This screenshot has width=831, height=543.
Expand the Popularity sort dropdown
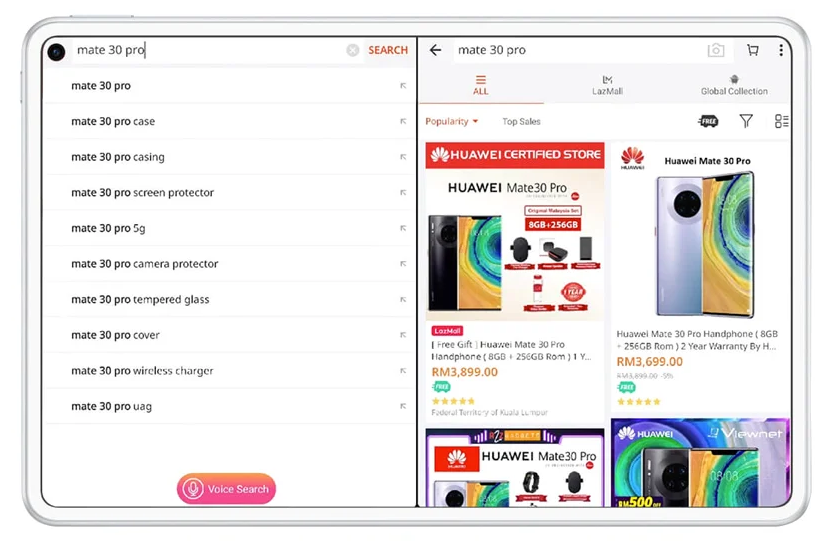[x=452, y=121]
